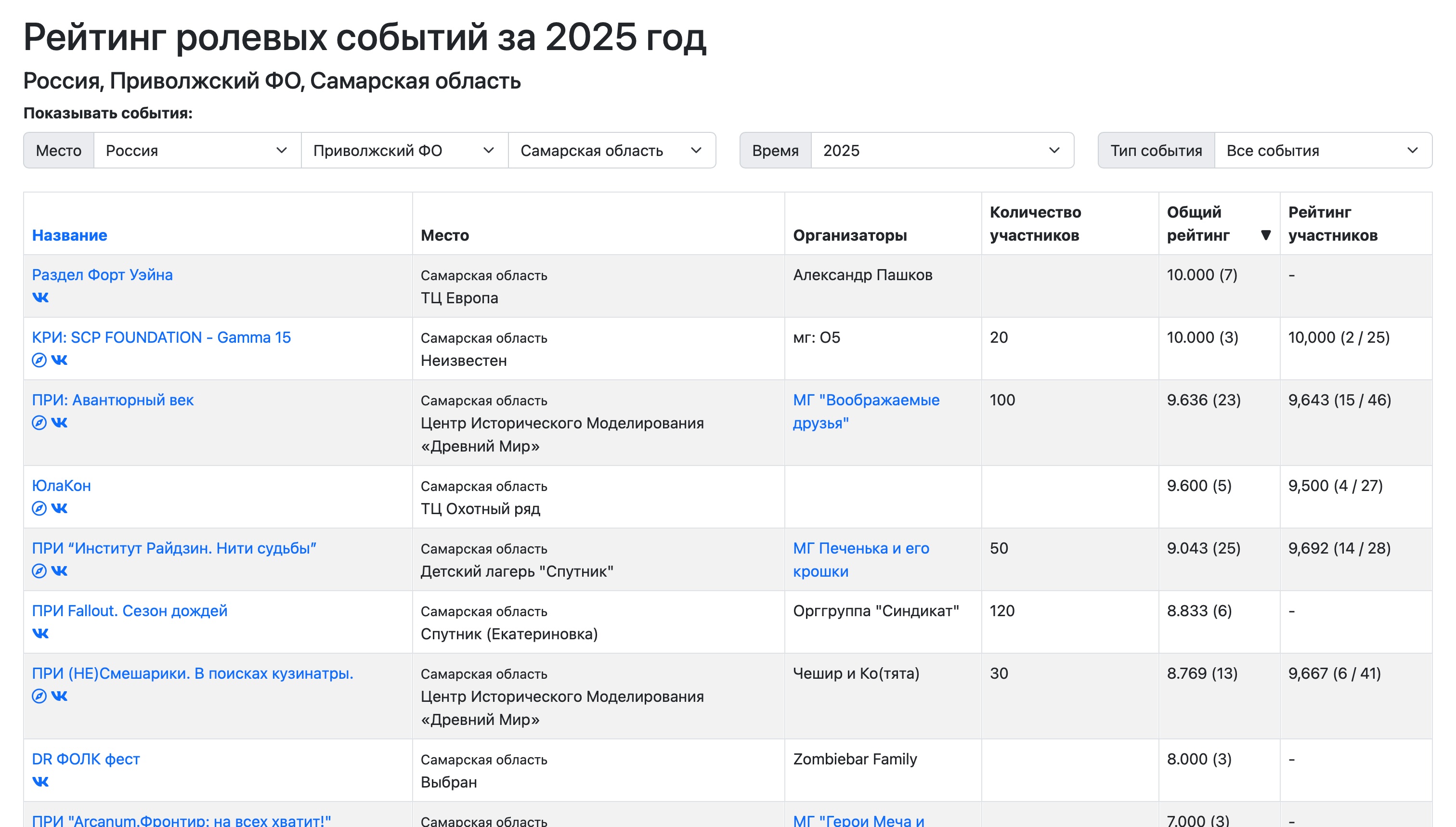
Task: Open the ЮлаКон event link
Action: (x=61, y=486)
